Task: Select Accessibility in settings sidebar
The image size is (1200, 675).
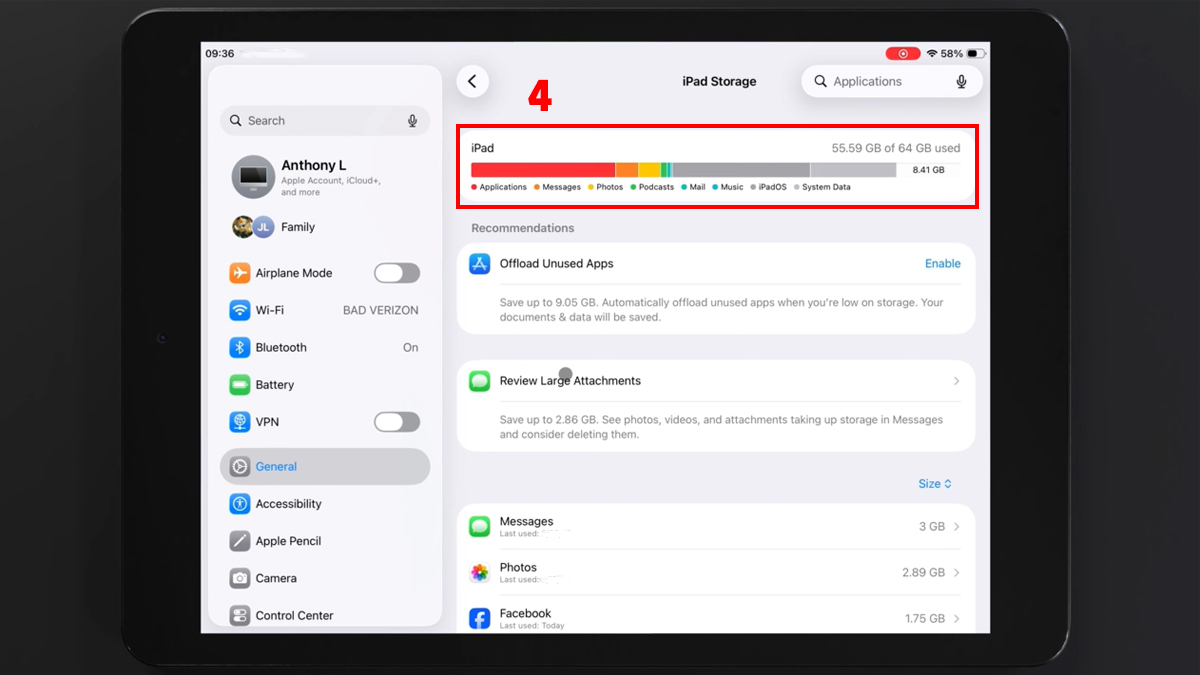Action: pyautogui.click(x=325, y=504)
